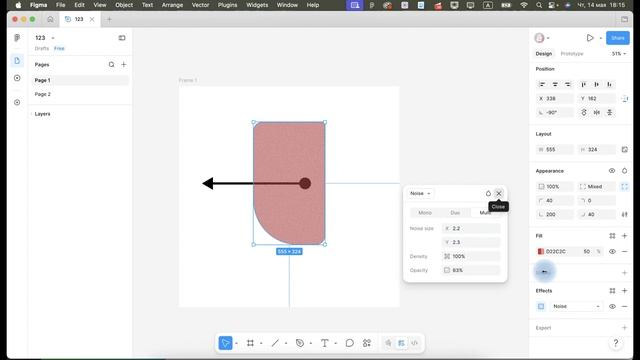This screenshot has height=360, width=640.
Task: Add a new page with plus icon
Action: [x=124, y=64]
